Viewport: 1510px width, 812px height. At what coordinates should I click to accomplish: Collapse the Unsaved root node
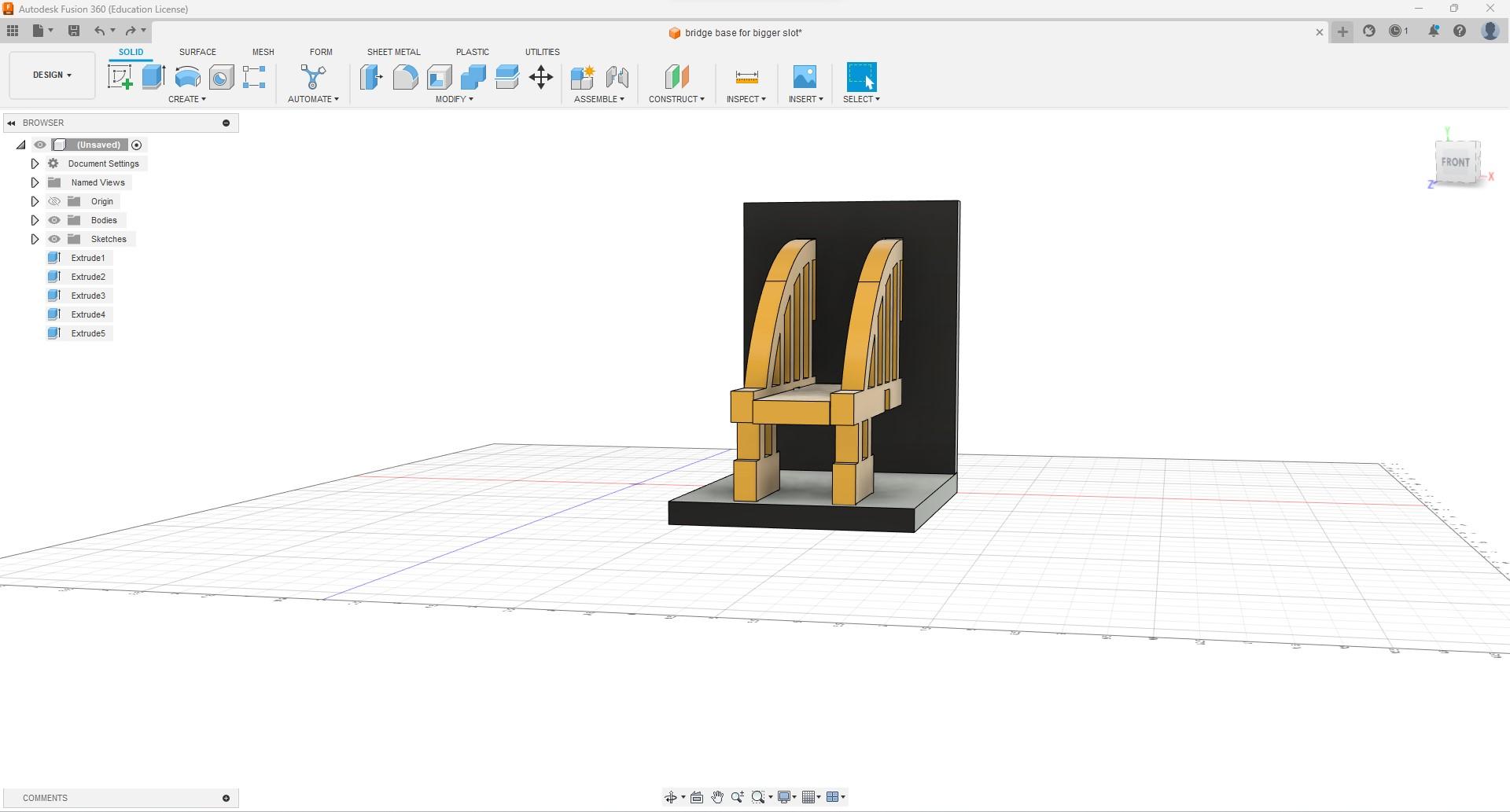[21, 145]
